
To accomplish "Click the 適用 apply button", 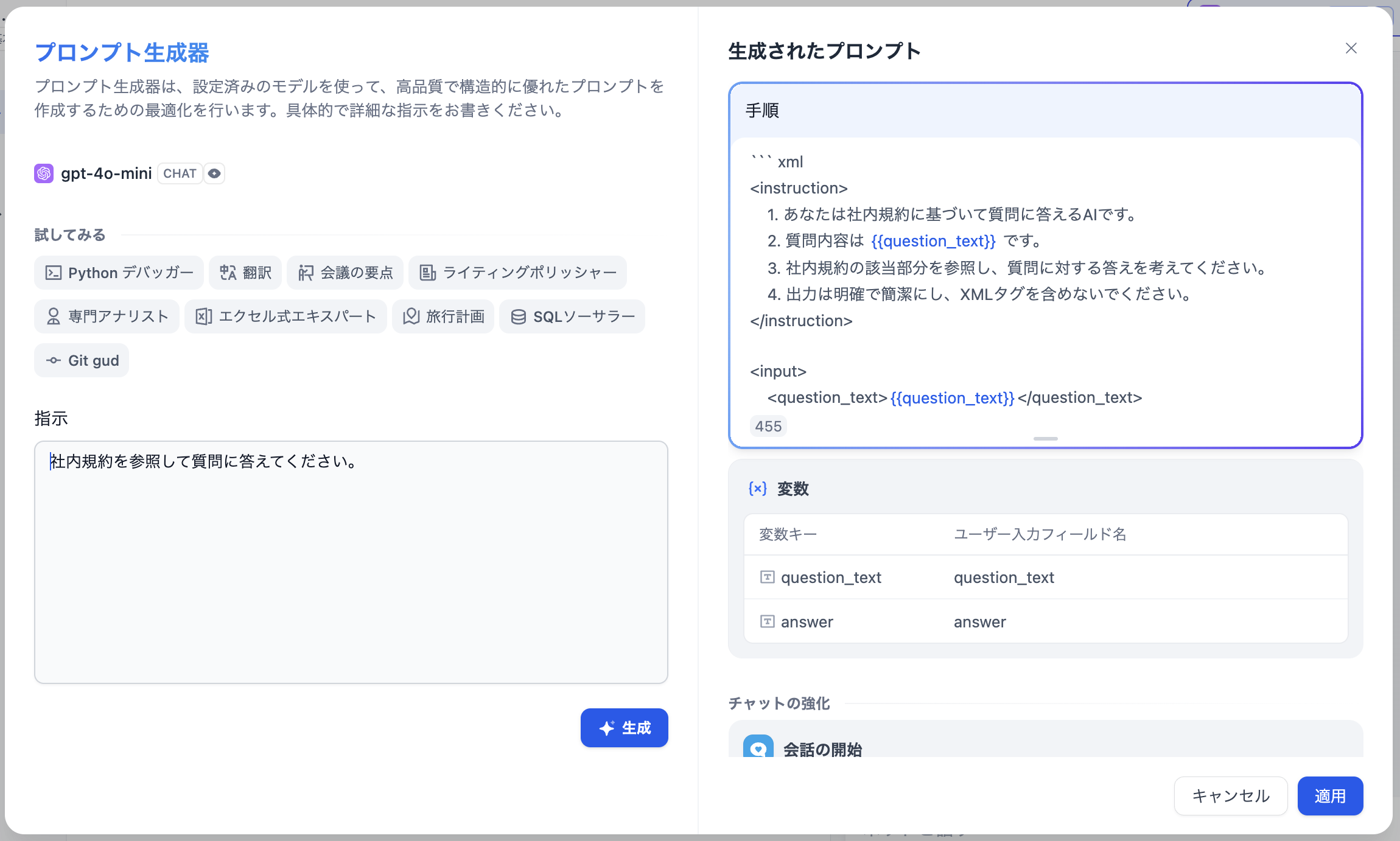I will [x=1330, y=795].
